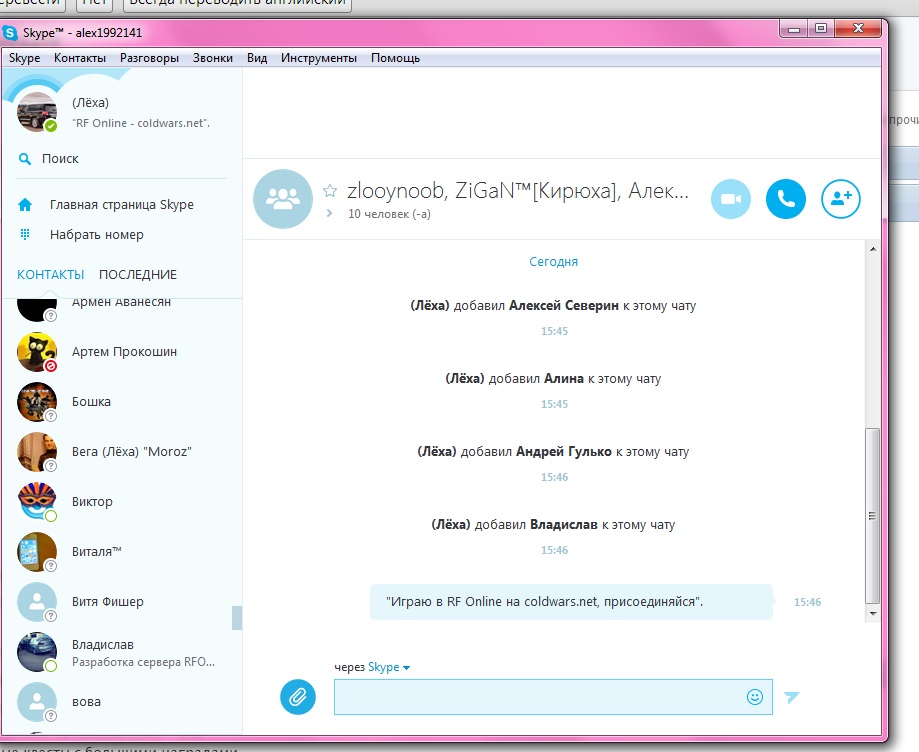
Task: Open the Вид menu
Action: pyautogui.click(x=257, y=58)
